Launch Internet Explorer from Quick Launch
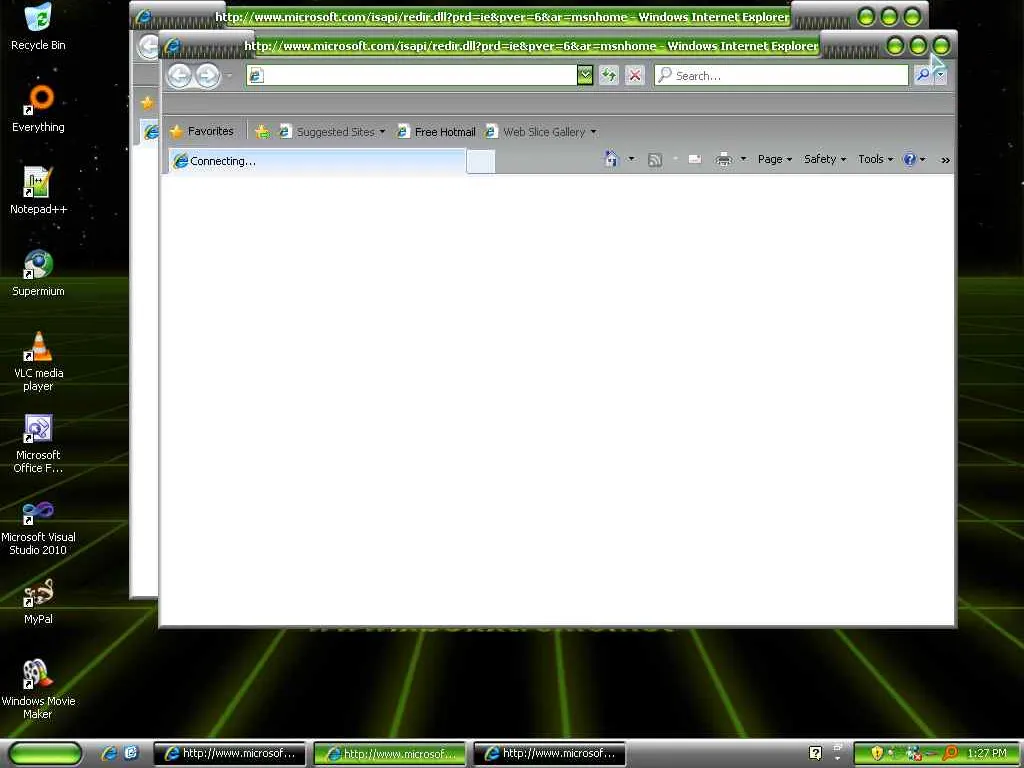Viewport: 1024px width, 768px height. point(108,753)
